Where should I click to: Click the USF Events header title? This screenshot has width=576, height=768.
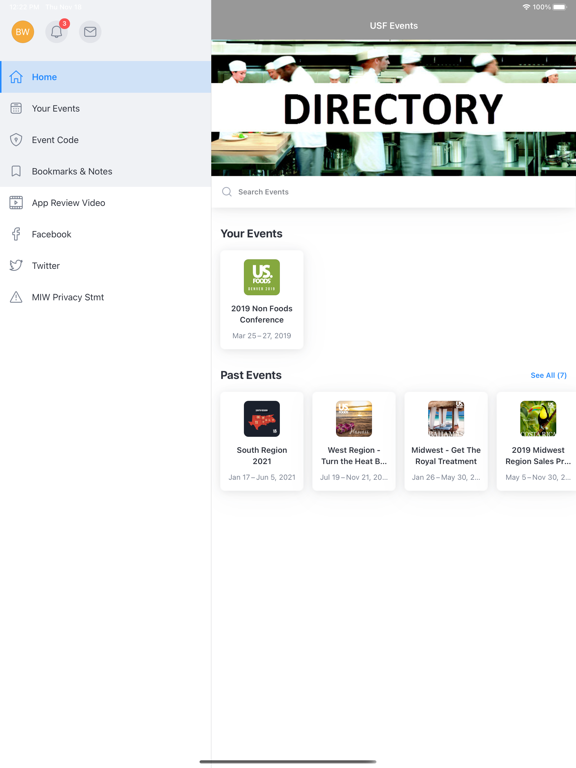pyautogui.click(x=394, y=25)
